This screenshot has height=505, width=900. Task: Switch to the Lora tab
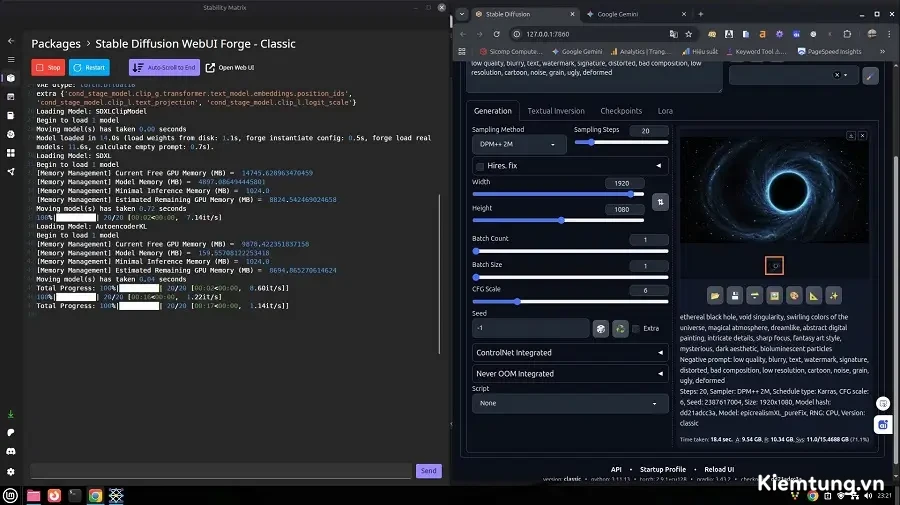click(x=665, y=111)
